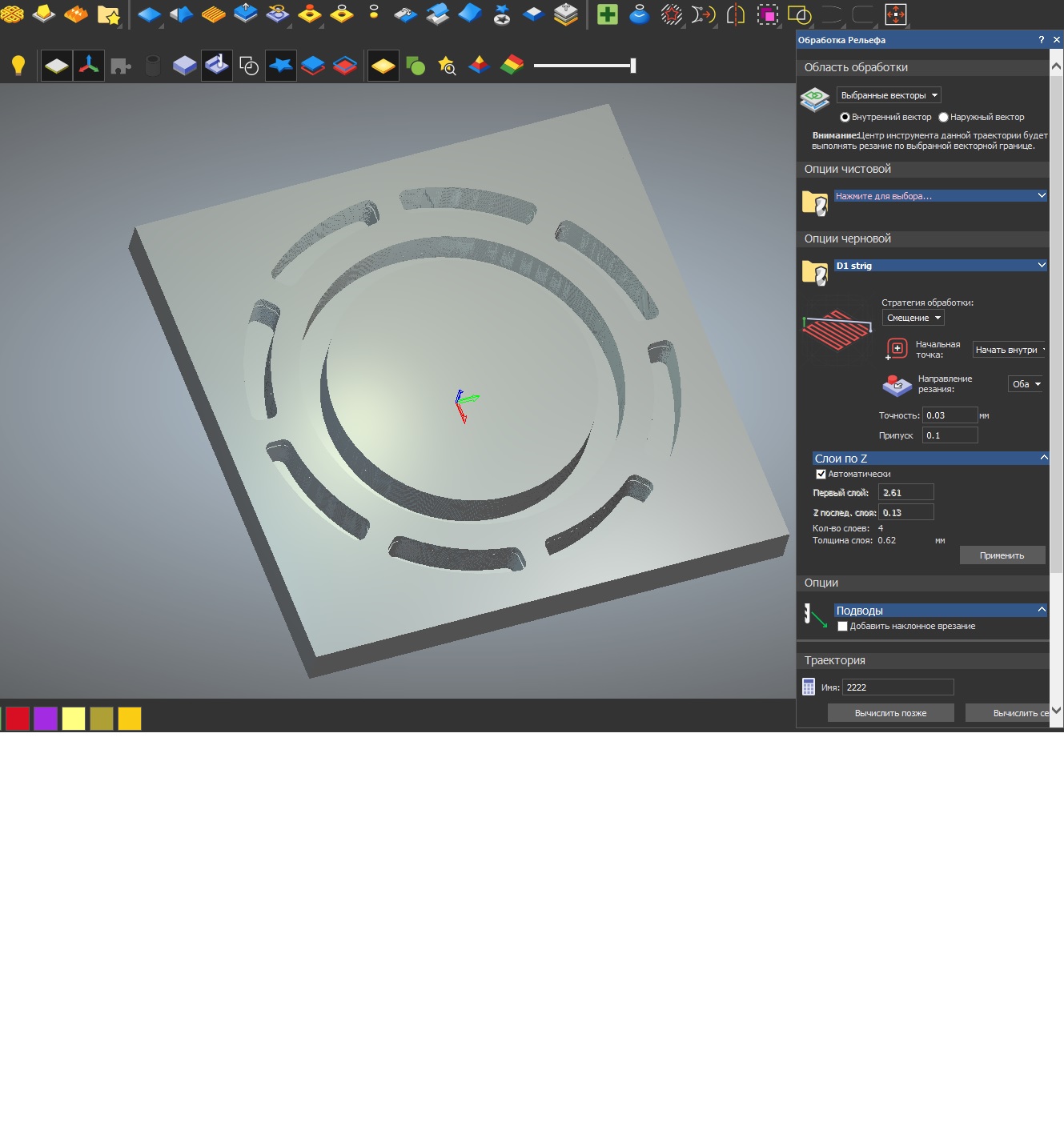Click the 'Z послед. слоя' value field
Image resolution: width=1064 pixels, height=1130 pixels.
tap(906, 512)
